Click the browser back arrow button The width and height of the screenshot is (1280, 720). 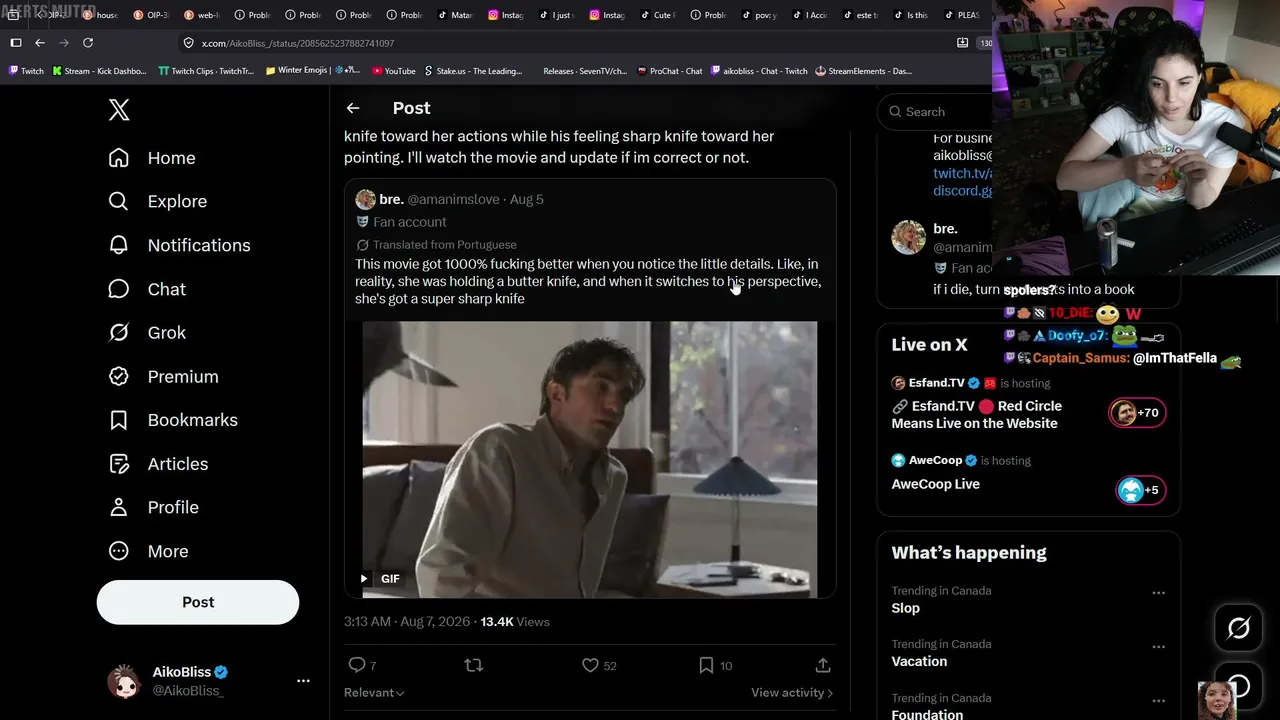pyautogui.click(x=40, y=43)
